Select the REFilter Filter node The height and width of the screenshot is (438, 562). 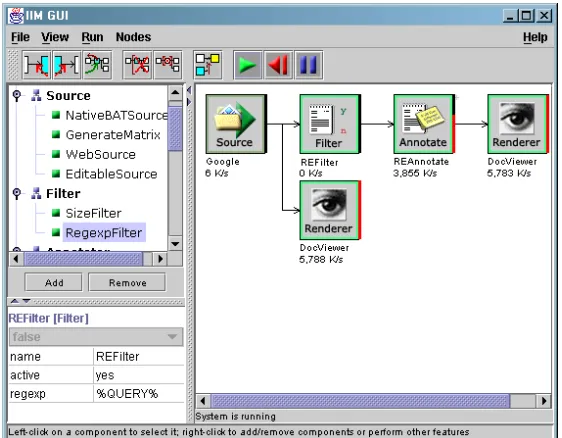[x=330, y=124]
